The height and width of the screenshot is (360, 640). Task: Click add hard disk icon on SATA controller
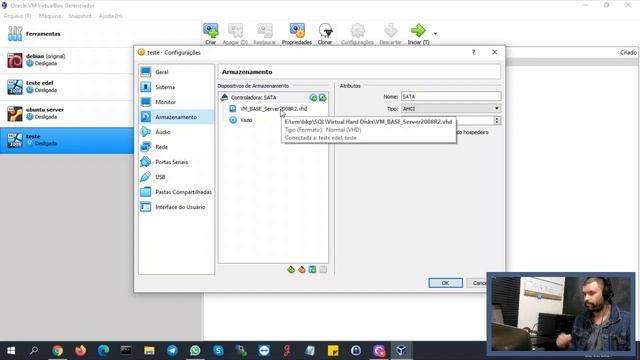(x=322, y=98)
